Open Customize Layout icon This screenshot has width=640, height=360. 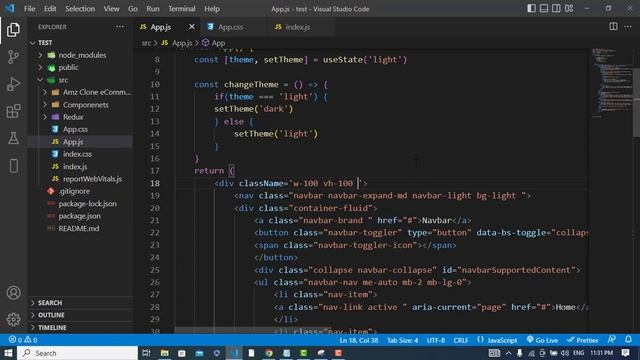pos(569,9)
